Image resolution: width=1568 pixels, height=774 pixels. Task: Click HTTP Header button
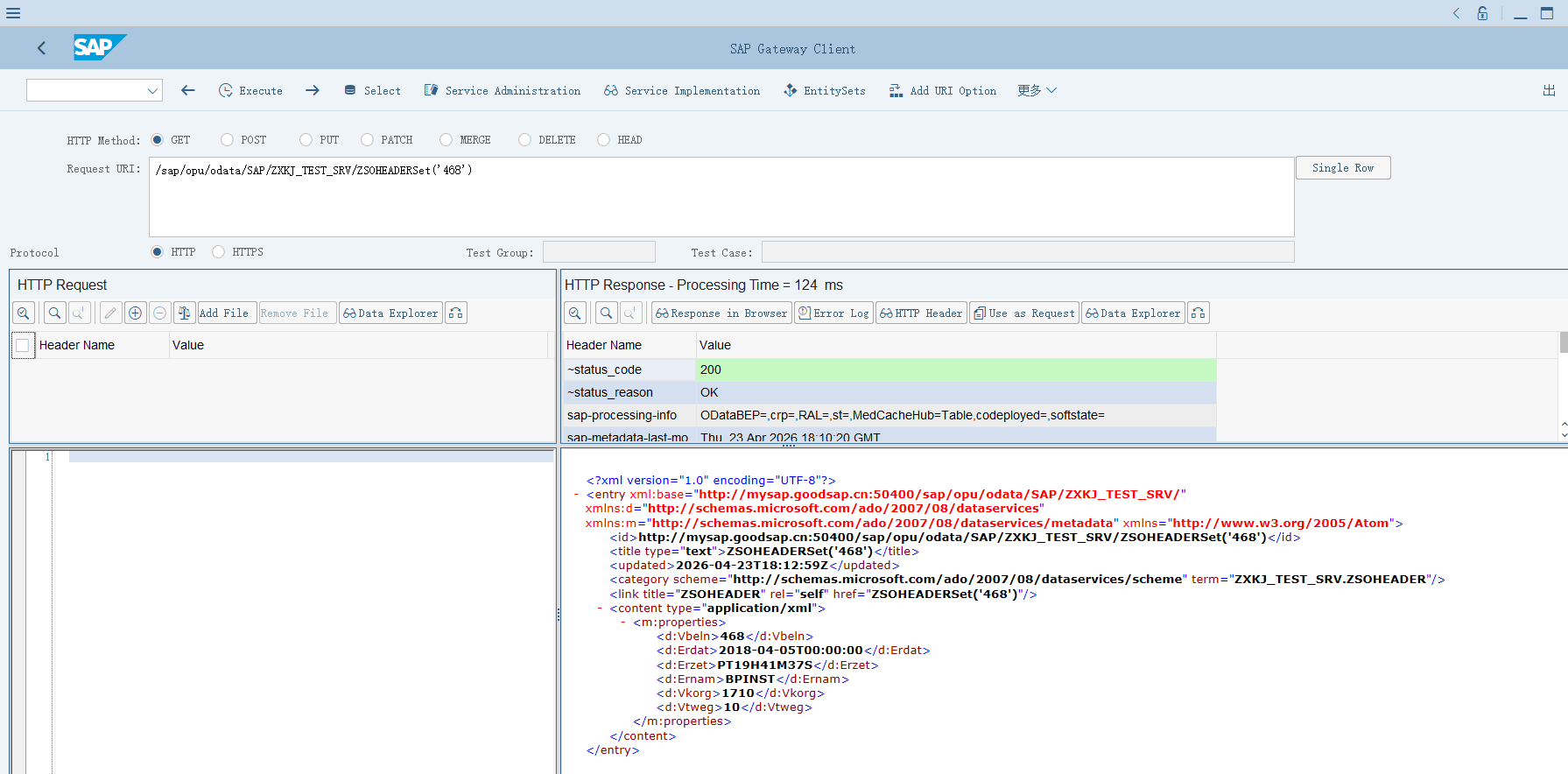click(x=921, y=313)
